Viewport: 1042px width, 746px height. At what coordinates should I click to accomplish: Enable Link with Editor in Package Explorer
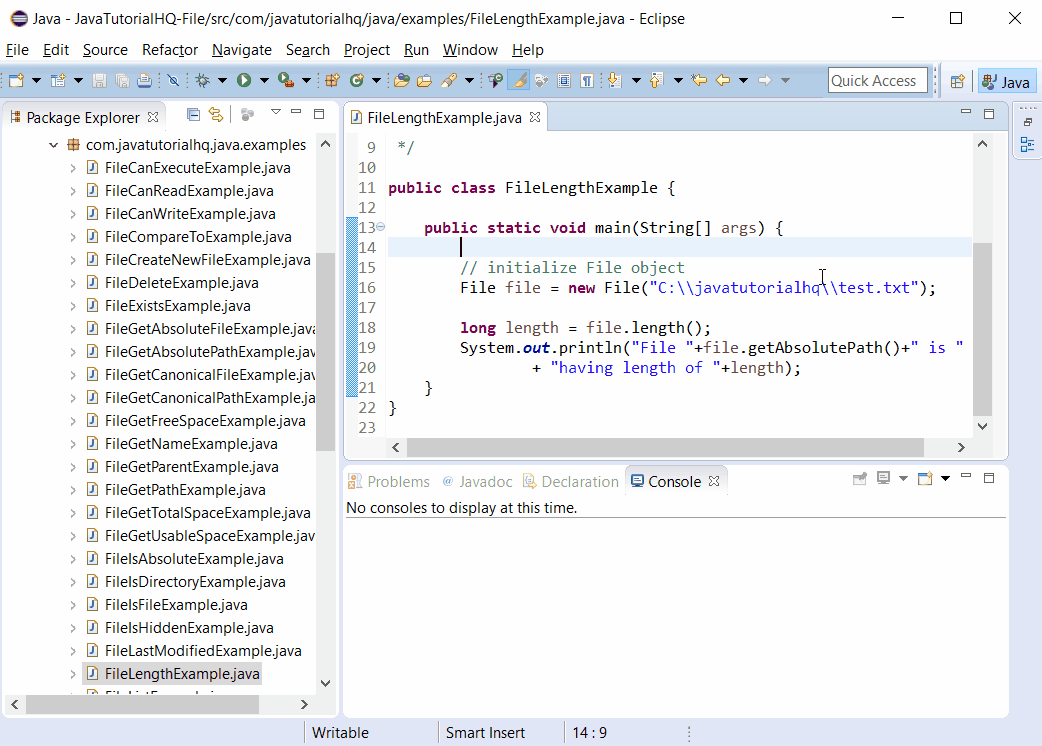[216, 114]
